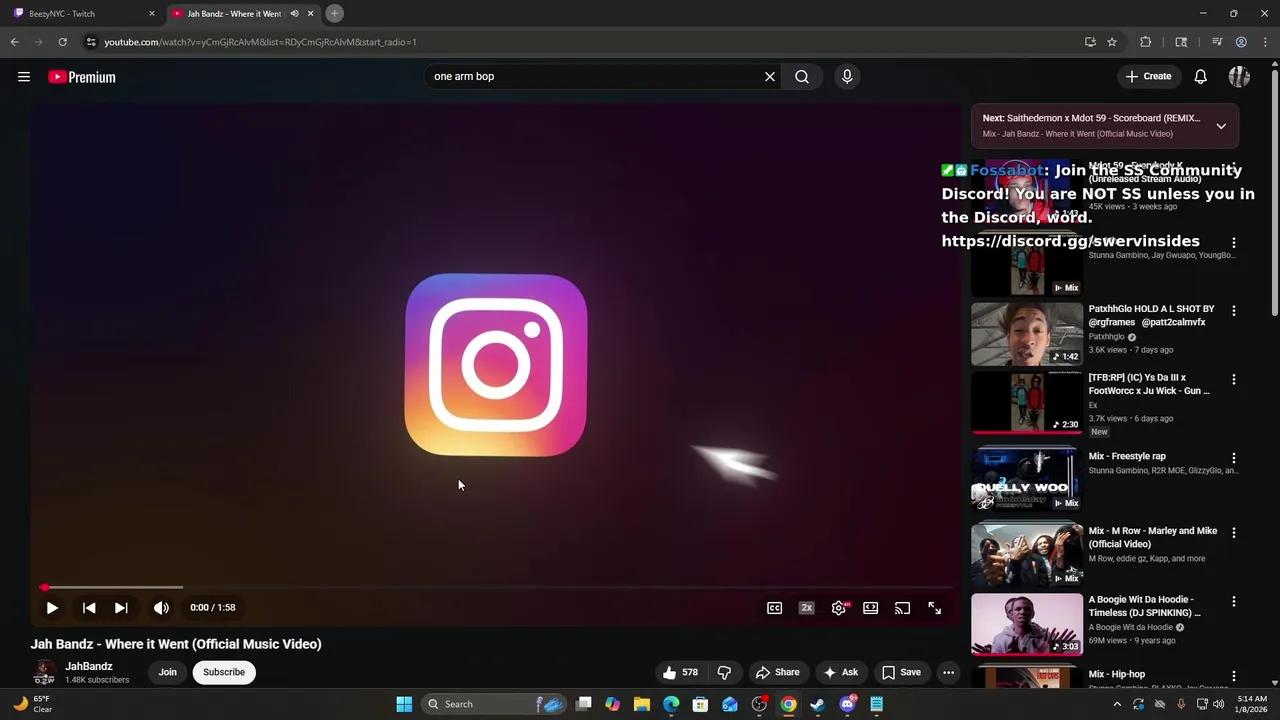Open more actions below the video
Image resolution: width=1280 pixels, height=720 pixels.
pyautogui.click(x=948, y=672)
